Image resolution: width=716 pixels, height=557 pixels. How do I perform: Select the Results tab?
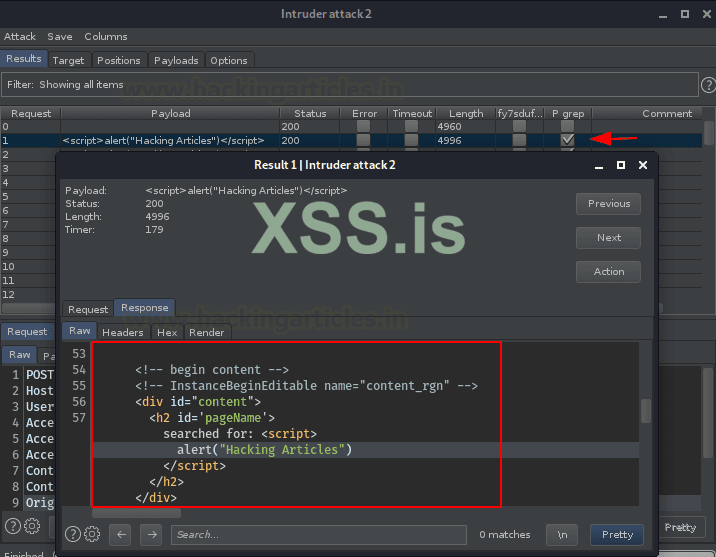click(24, 59)
